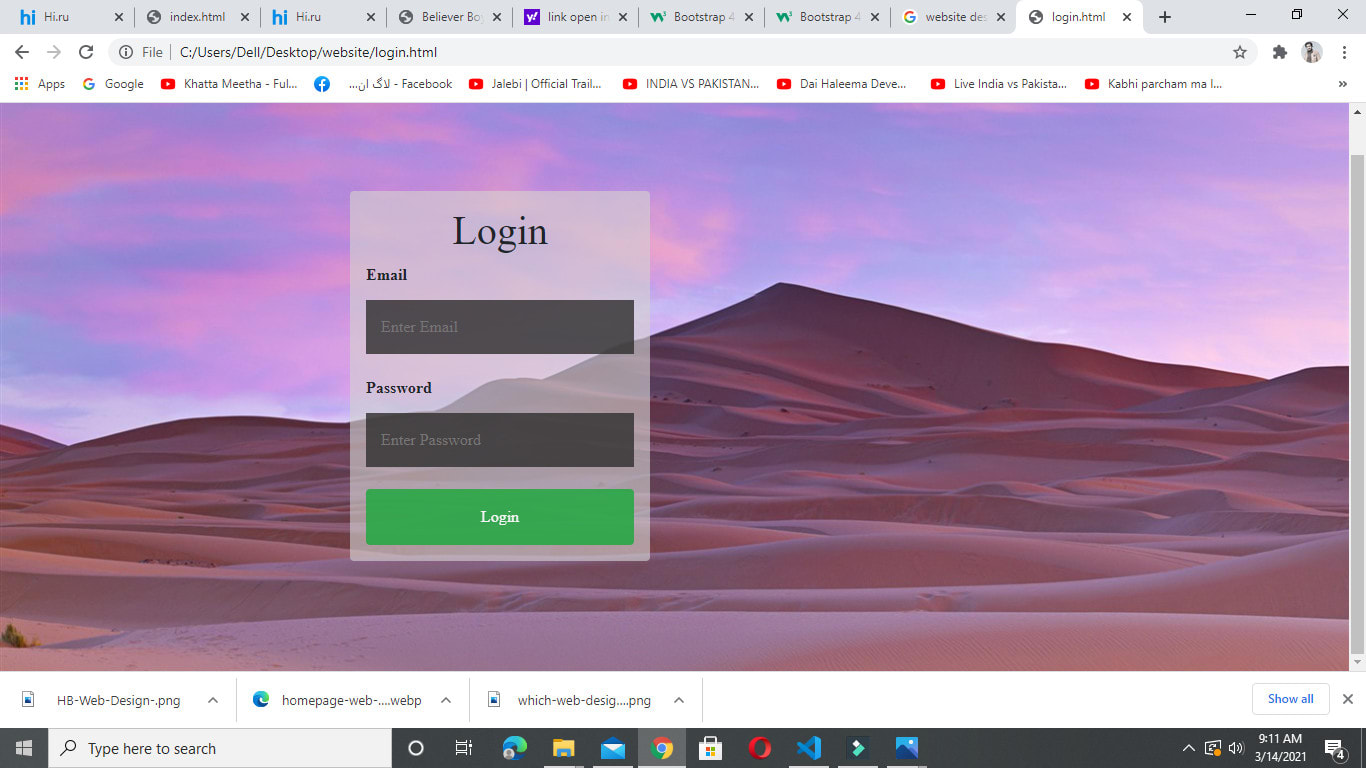Open the network status tray icon
The height and width of the screenshot is (768, 1366).
pyautogui.click(x=1213, y=748)
